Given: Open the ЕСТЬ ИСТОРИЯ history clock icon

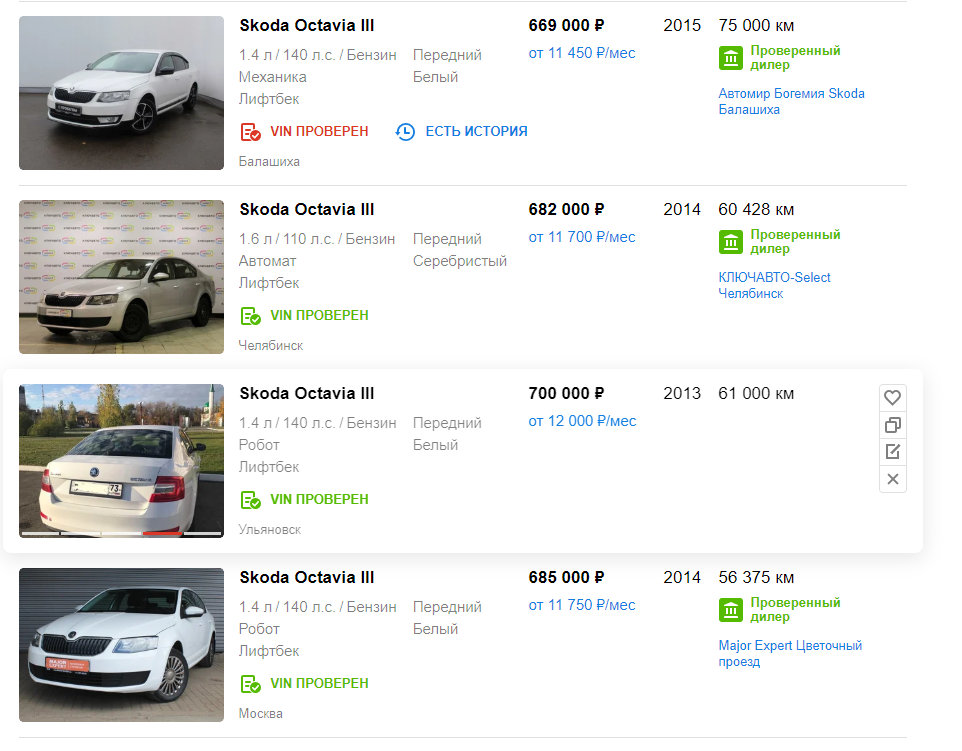Looking at the screenshot, I should (405, 132).
